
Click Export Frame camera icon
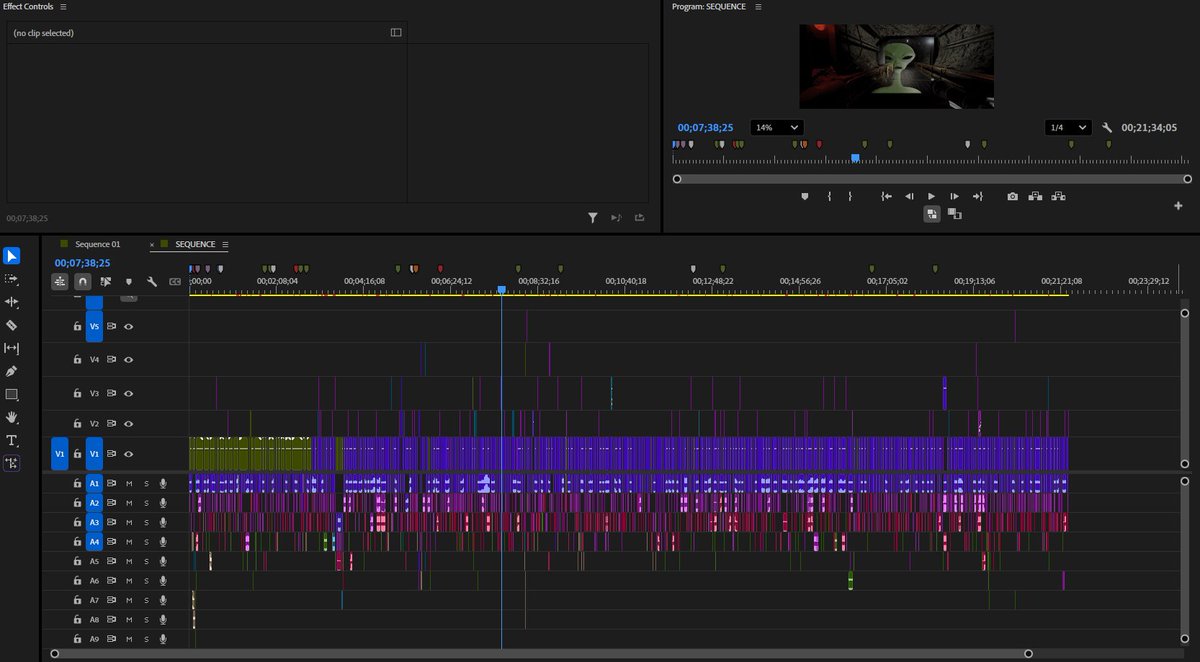(1012, 196)
